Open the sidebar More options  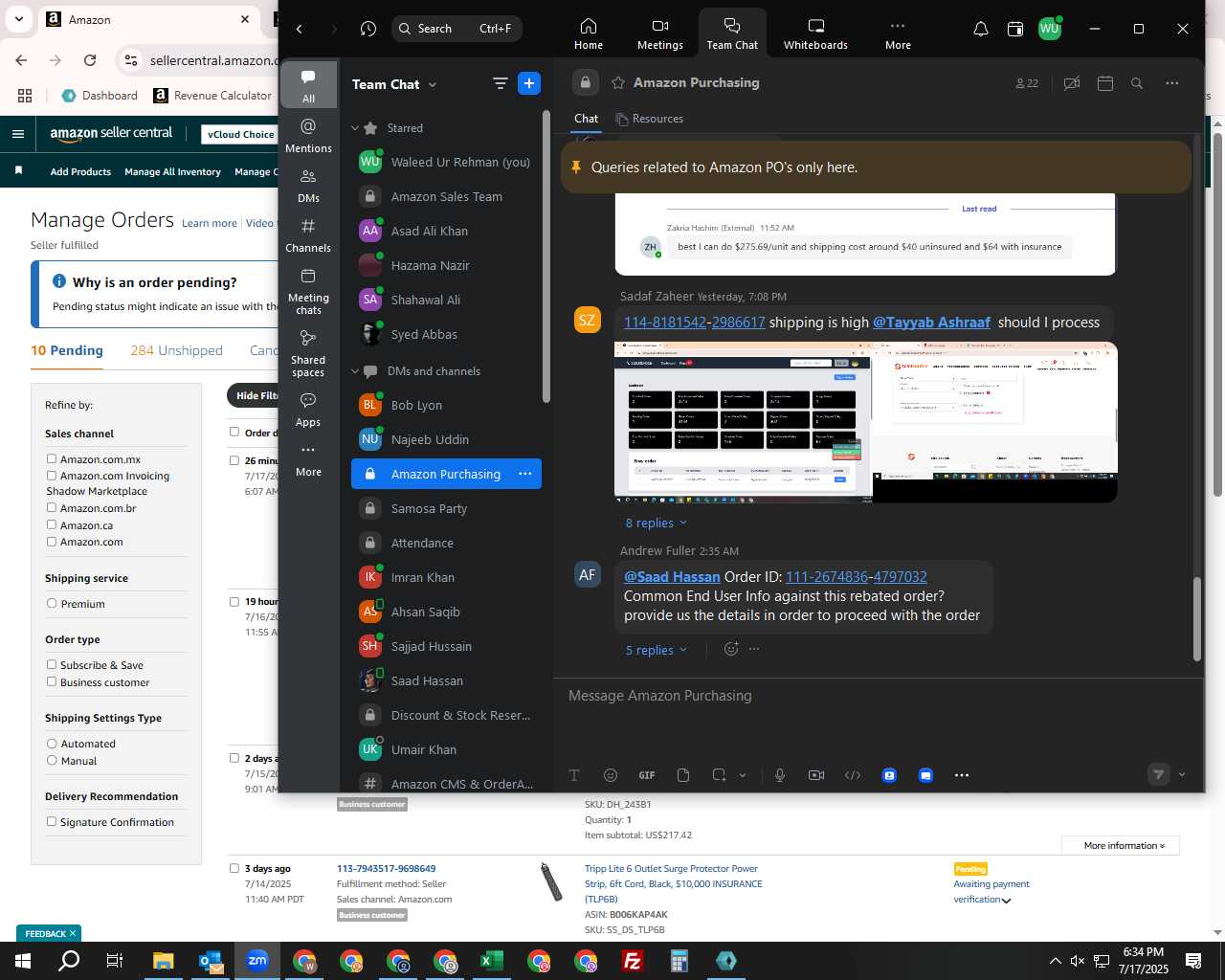[308, 459]
